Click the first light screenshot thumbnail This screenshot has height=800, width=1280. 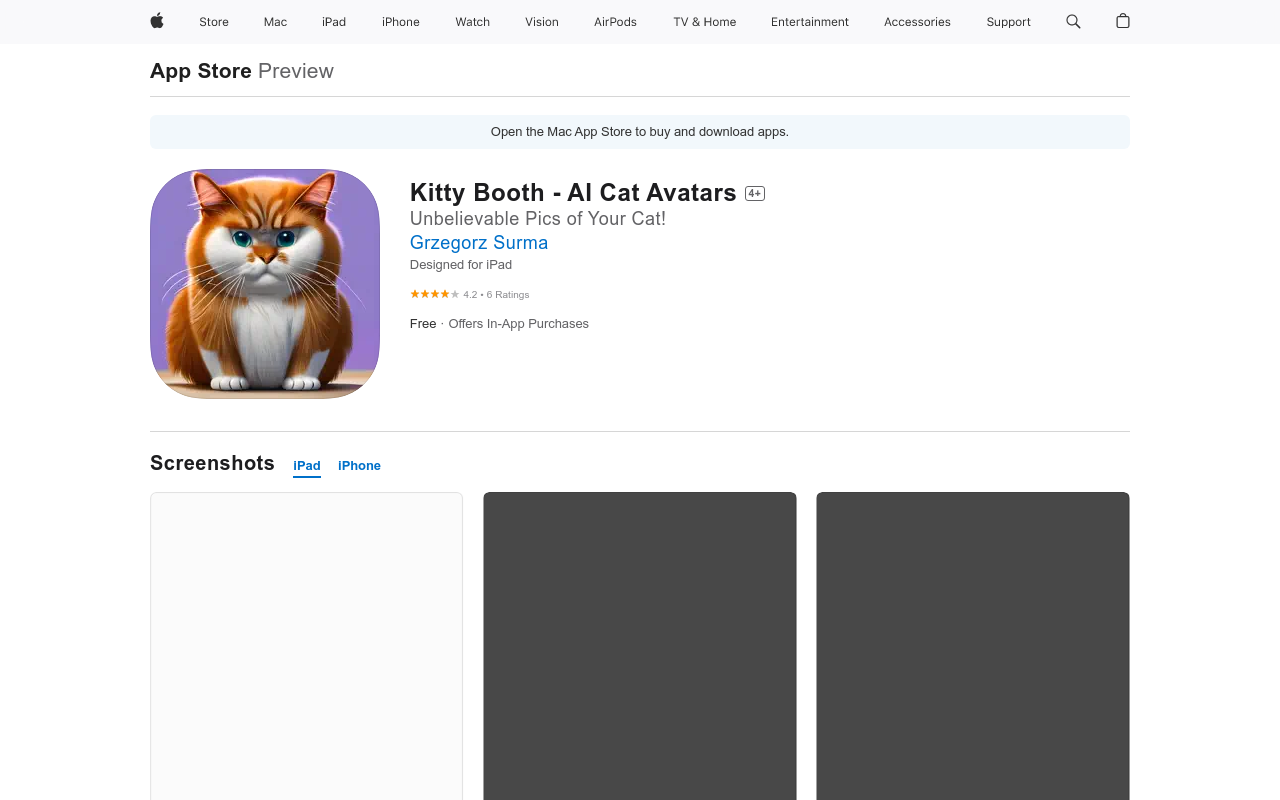click(306, 646)
